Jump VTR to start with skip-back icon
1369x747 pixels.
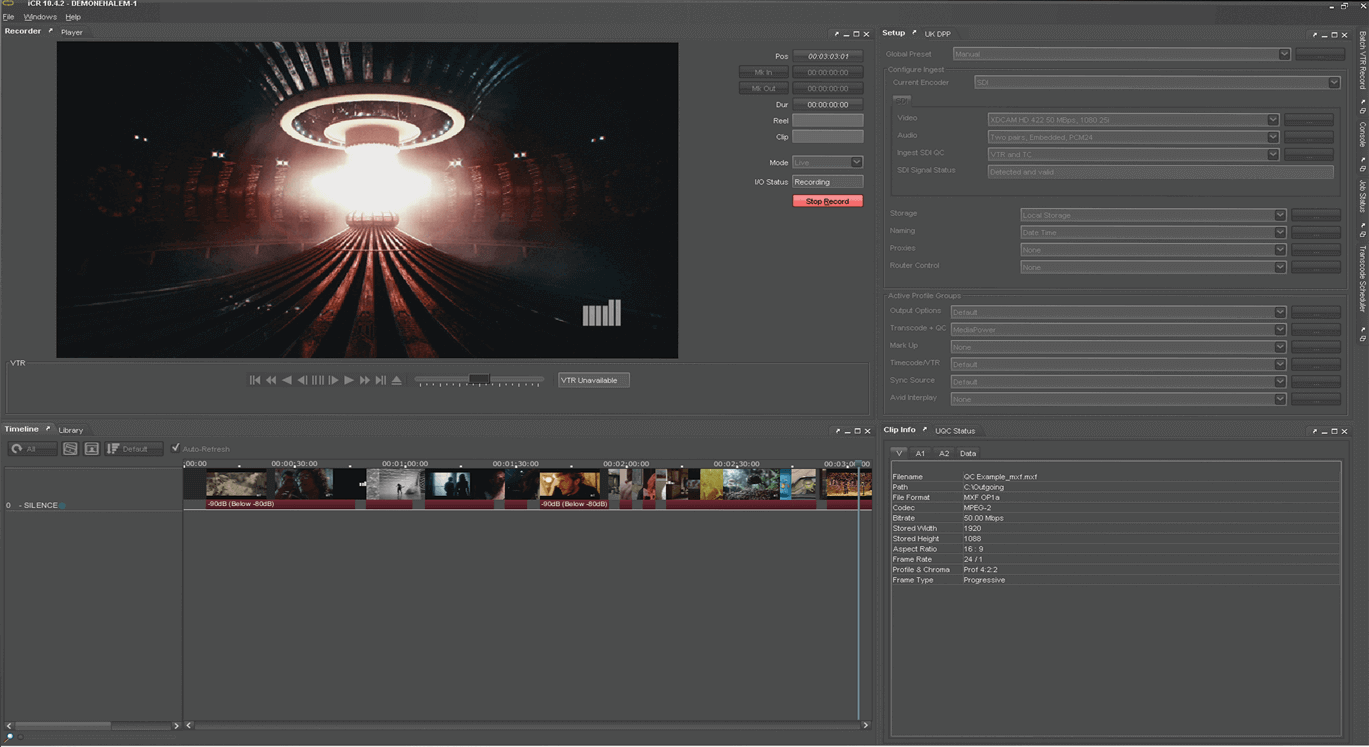pos(254,380)
